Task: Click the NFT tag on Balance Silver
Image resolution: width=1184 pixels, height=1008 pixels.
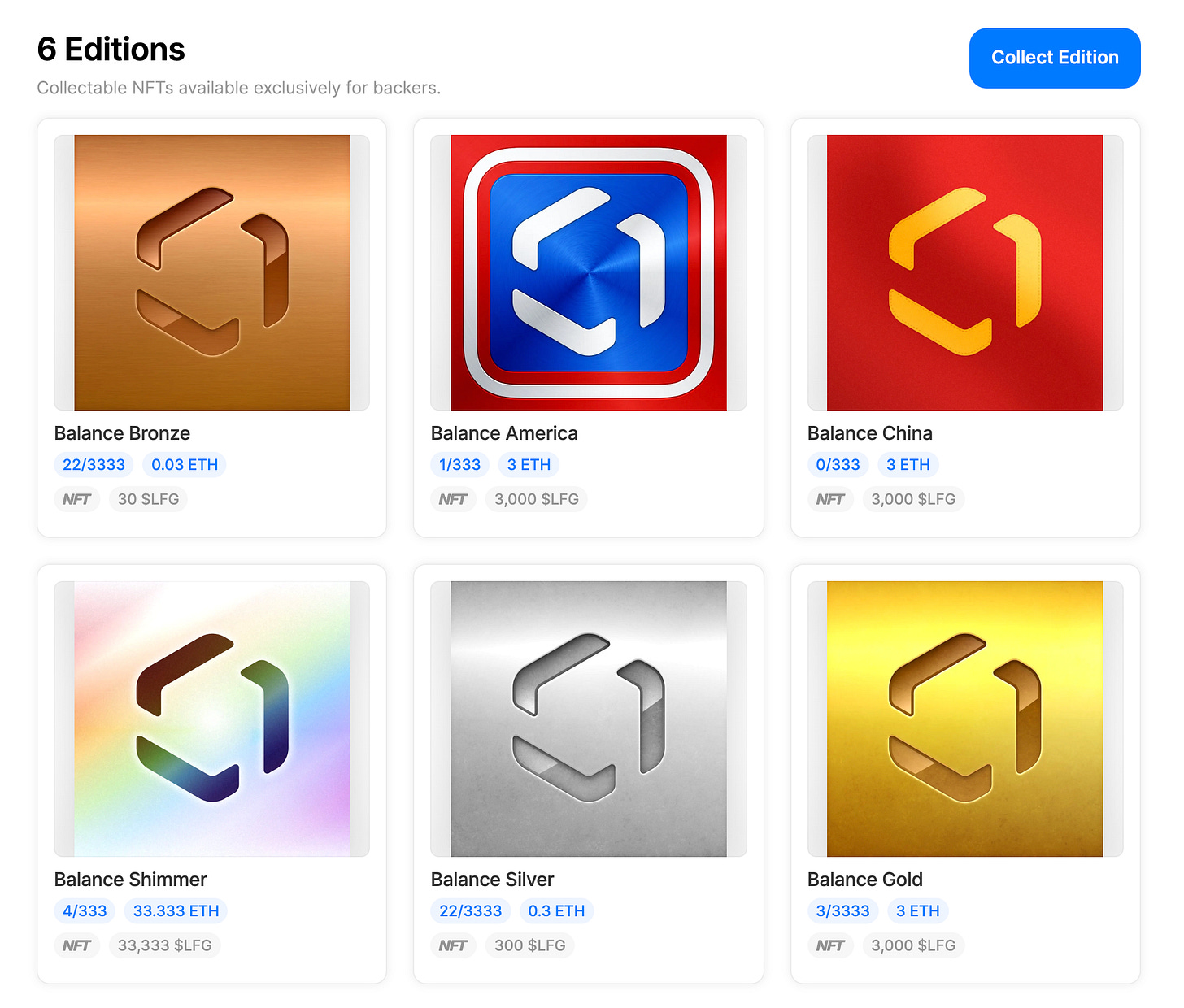Action: [453, 945]
